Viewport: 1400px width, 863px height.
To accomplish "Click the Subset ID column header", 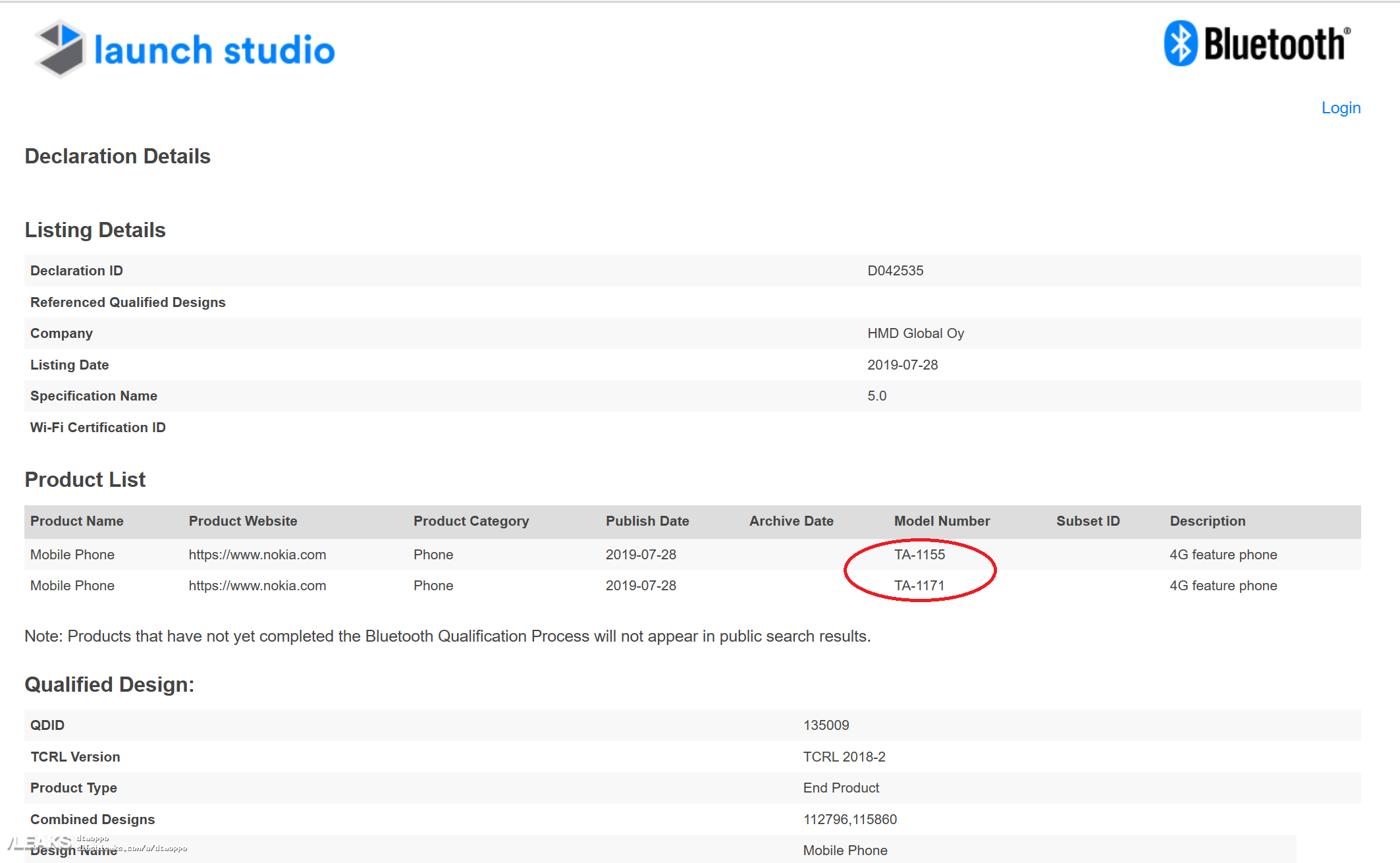I will [x=1088, y=521].
